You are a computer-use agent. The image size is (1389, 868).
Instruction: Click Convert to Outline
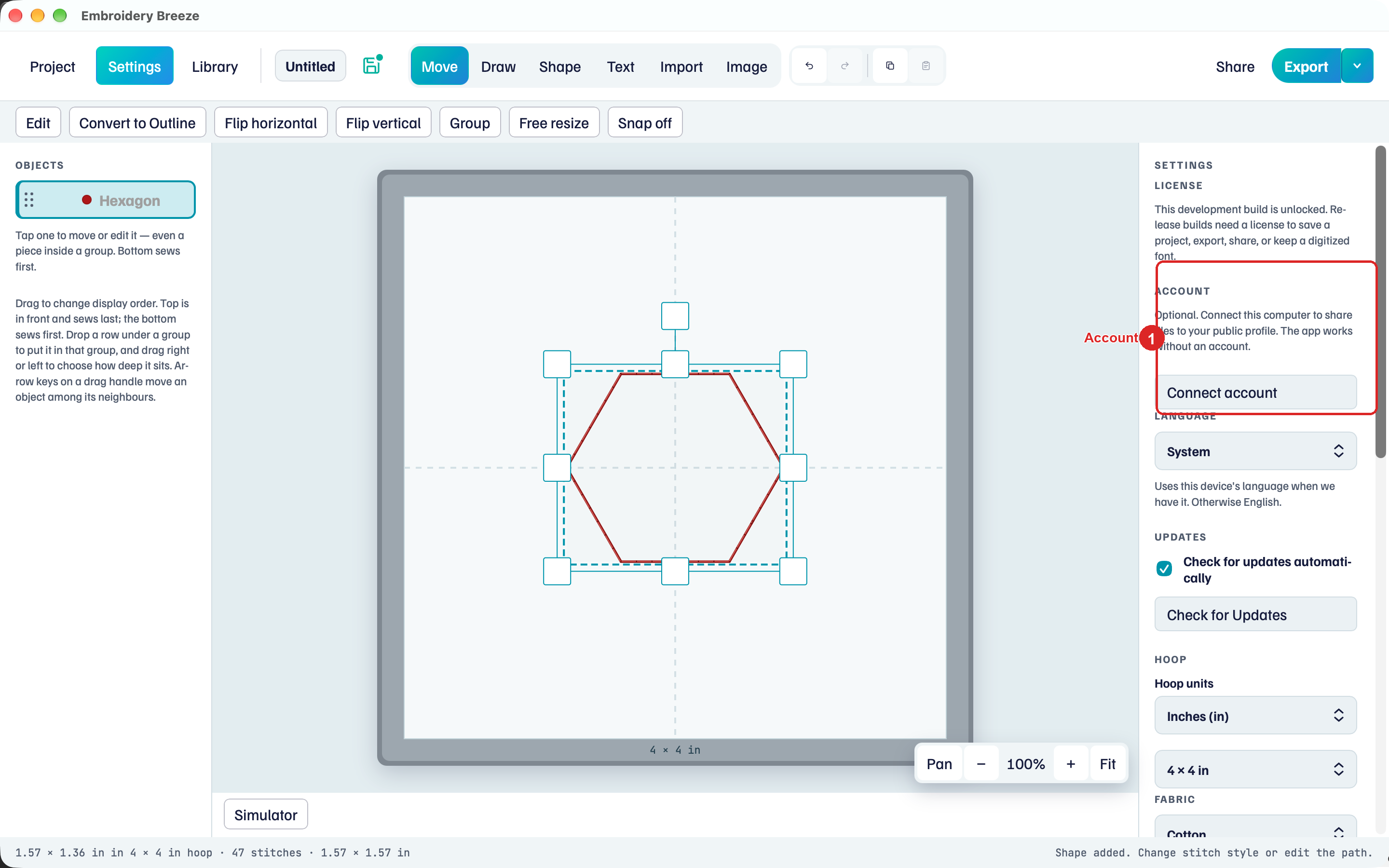(137, 122)
